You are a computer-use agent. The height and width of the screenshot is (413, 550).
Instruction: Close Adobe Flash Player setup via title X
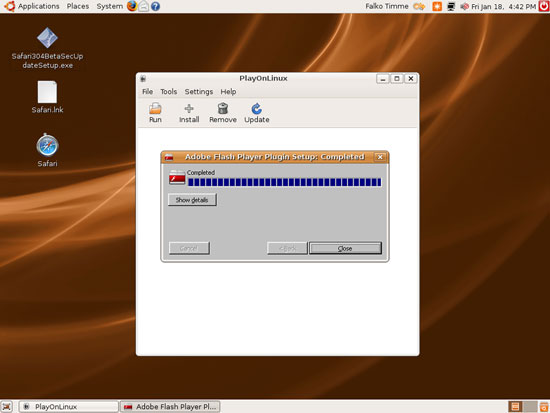[380, 157]
